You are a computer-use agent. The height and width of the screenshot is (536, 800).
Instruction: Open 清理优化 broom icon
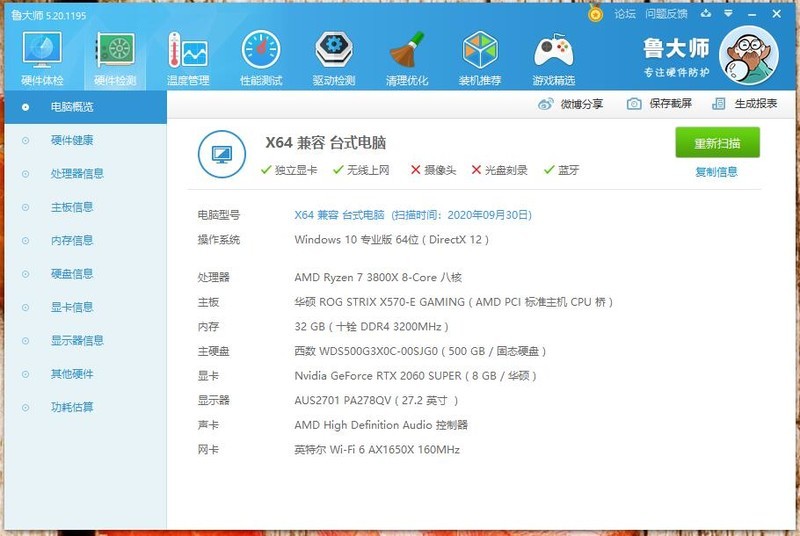pos(407,58)
